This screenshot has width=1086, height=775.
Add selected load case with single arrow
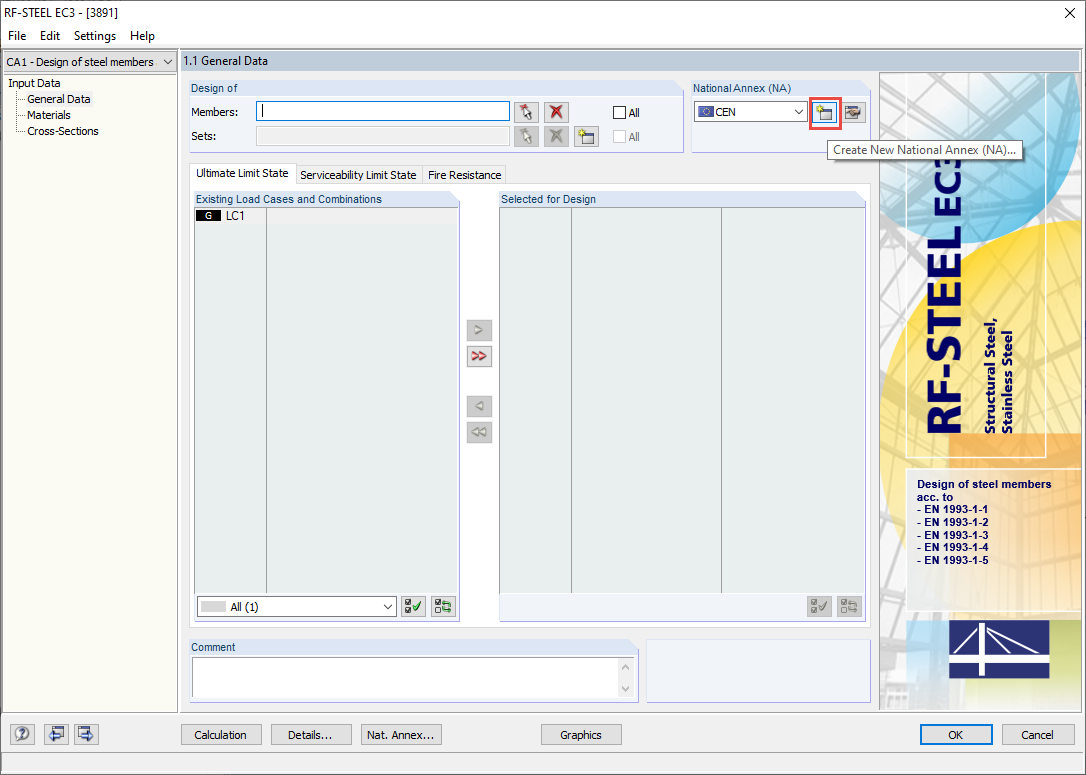click(x=479, y=330)
